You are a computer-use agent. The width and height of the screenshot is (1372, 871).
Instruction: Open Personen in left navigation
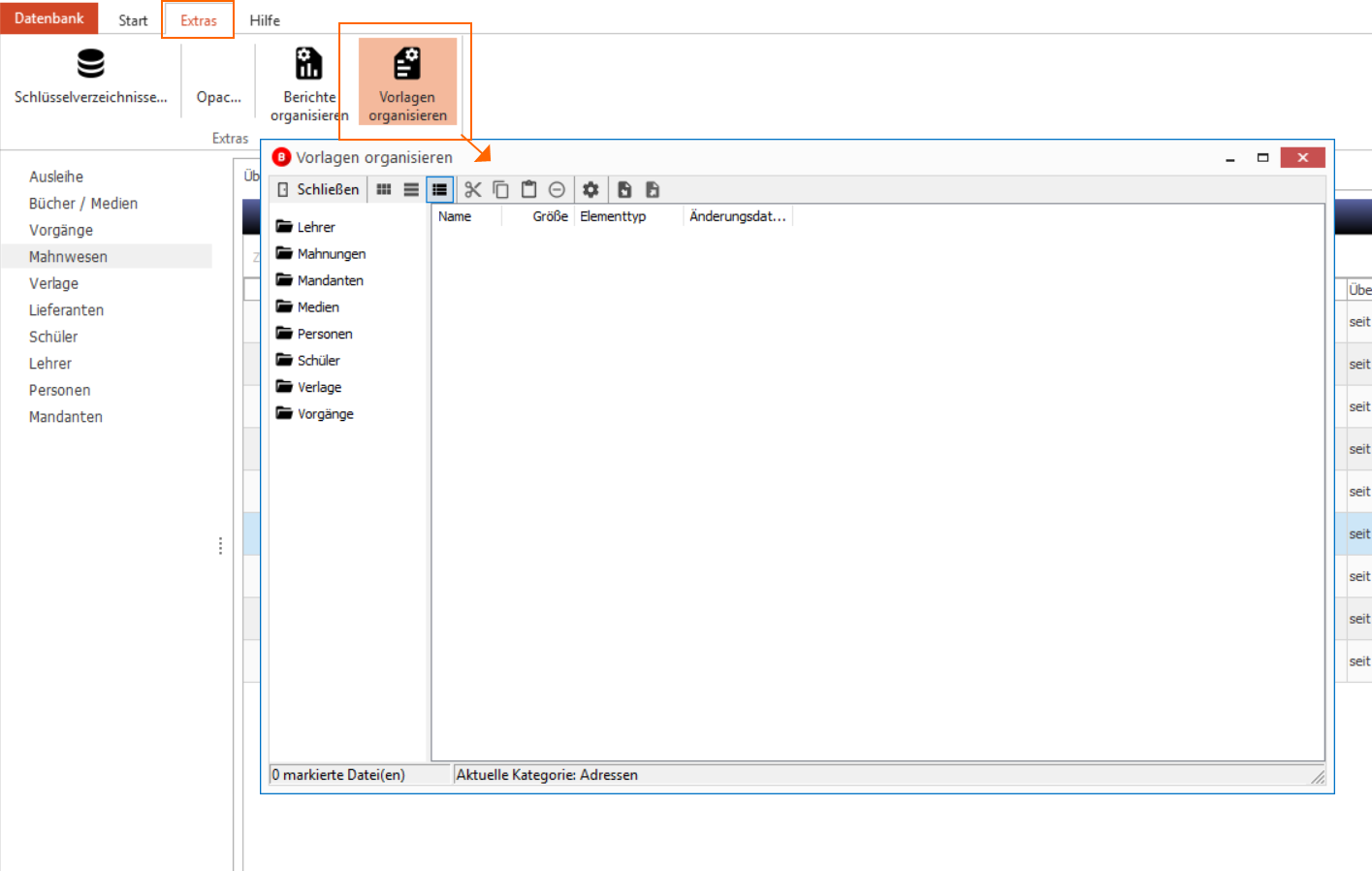coord(59,390)
